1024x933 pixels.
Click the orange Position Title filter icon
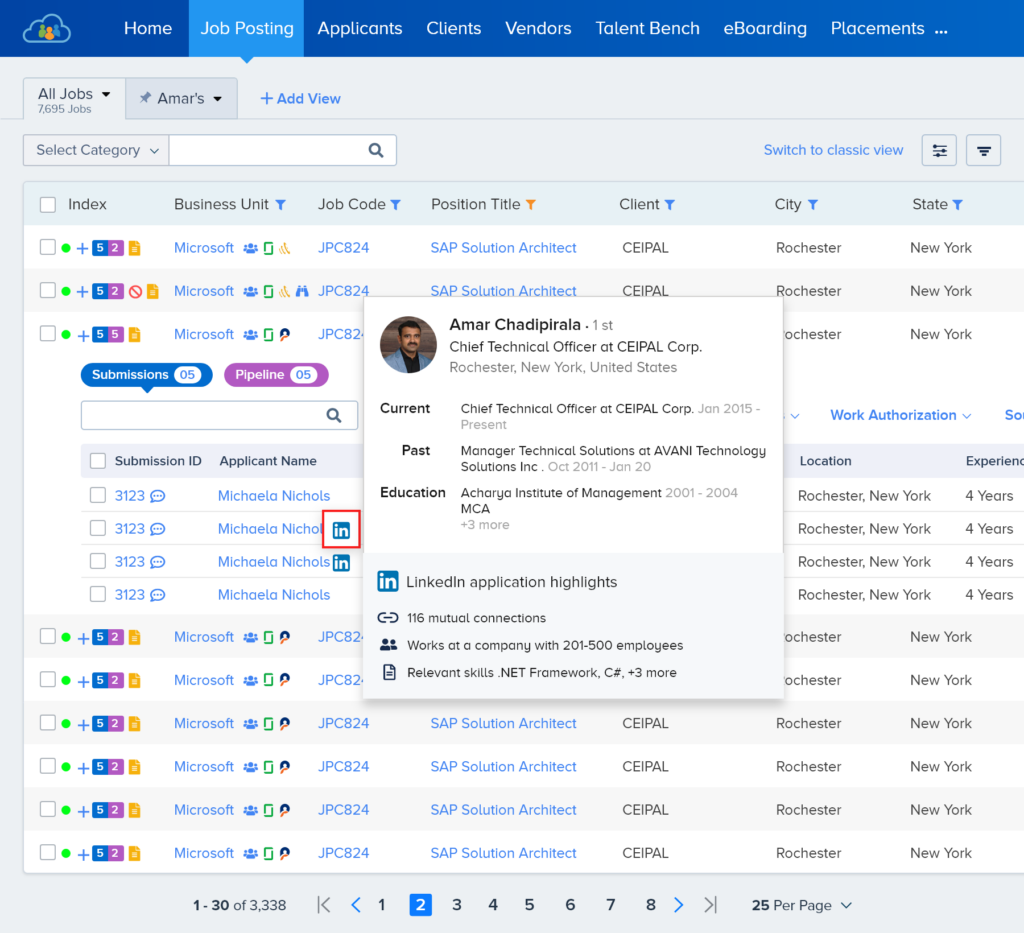531,205
